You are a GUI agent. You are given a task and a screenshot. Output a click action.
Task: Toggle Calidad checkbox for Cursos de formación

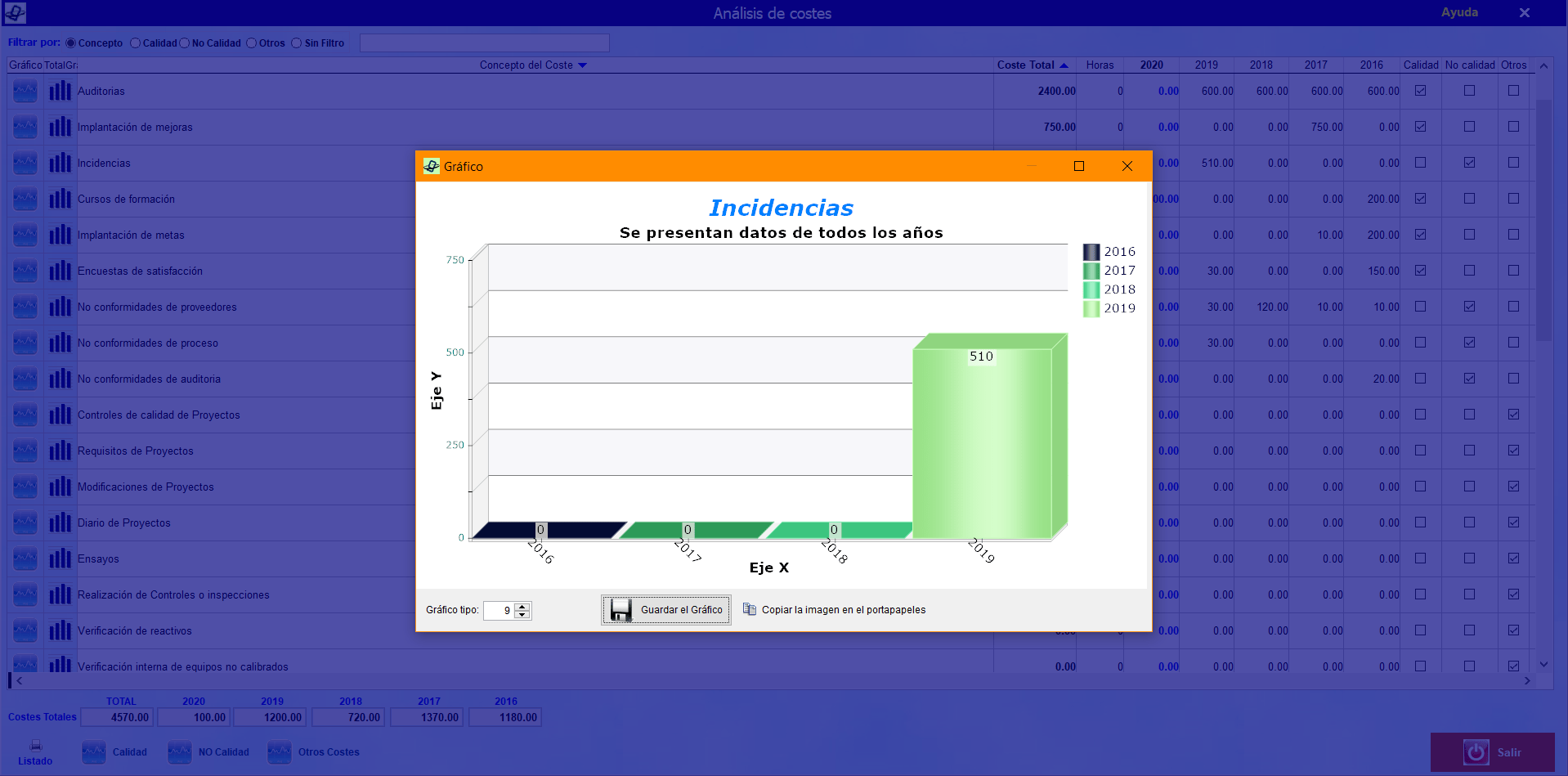pyautogui.click(x=1421, y=199)
